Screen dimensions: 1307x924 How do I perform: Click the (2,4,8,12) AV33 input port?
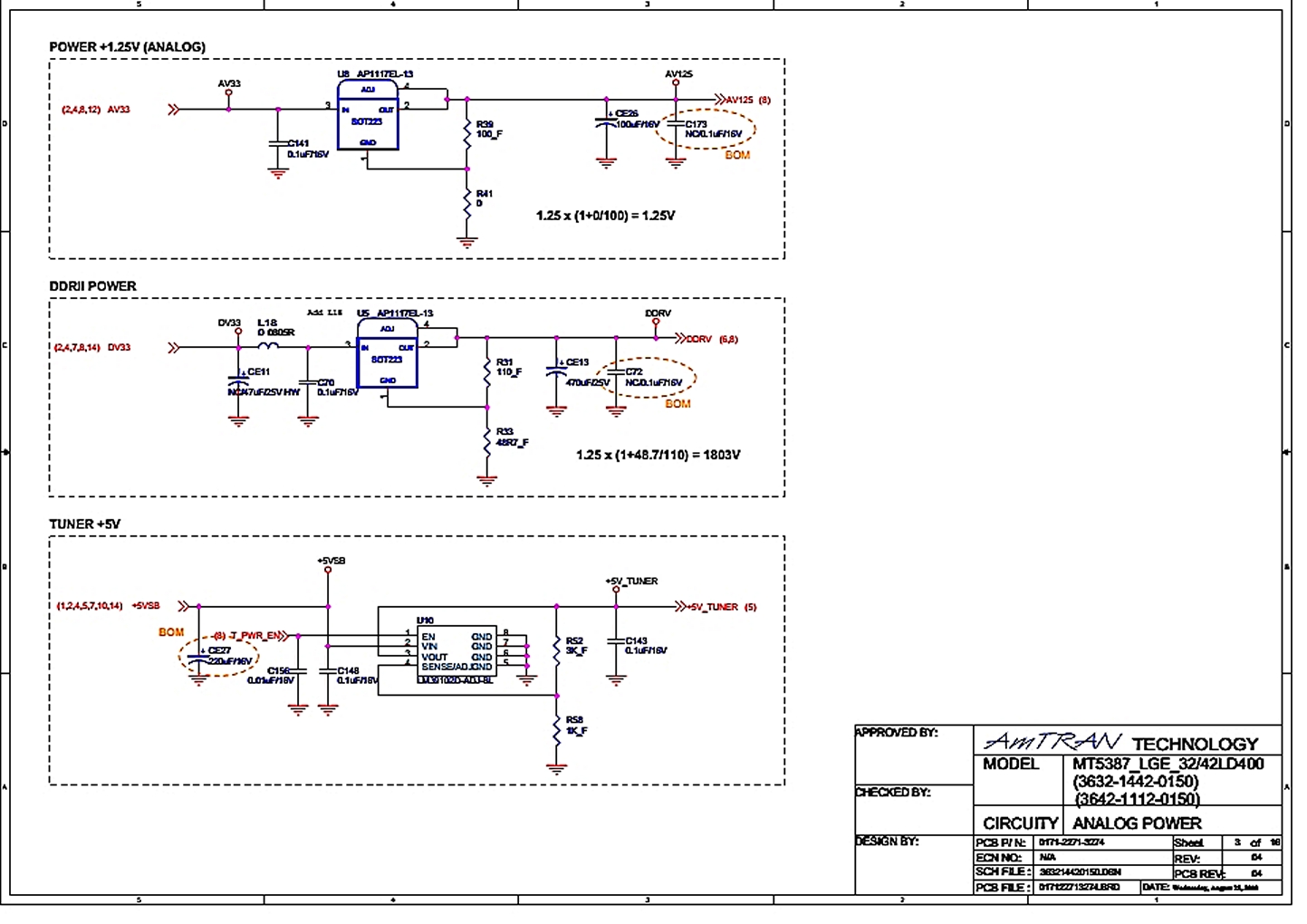coord(120,110)
